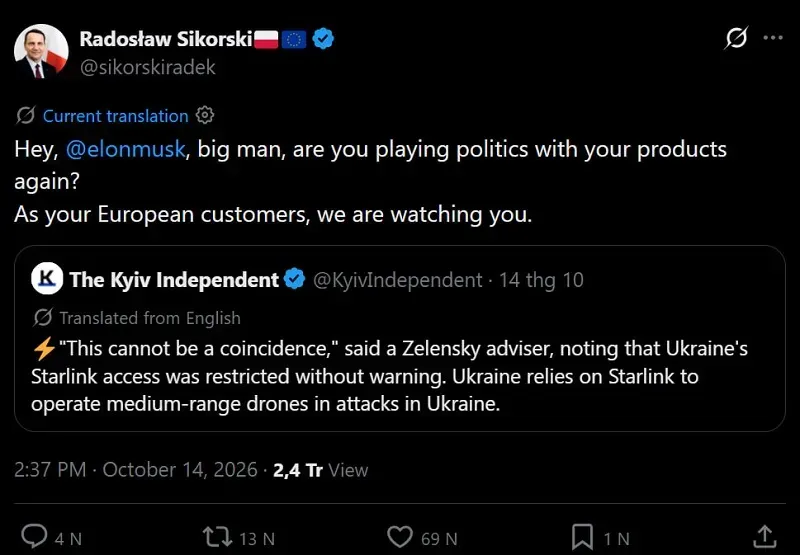The width and height of the screenshot is (800, 555).
Task: Open The Kyiv Independent quoted account name
Action: (174, 280)
